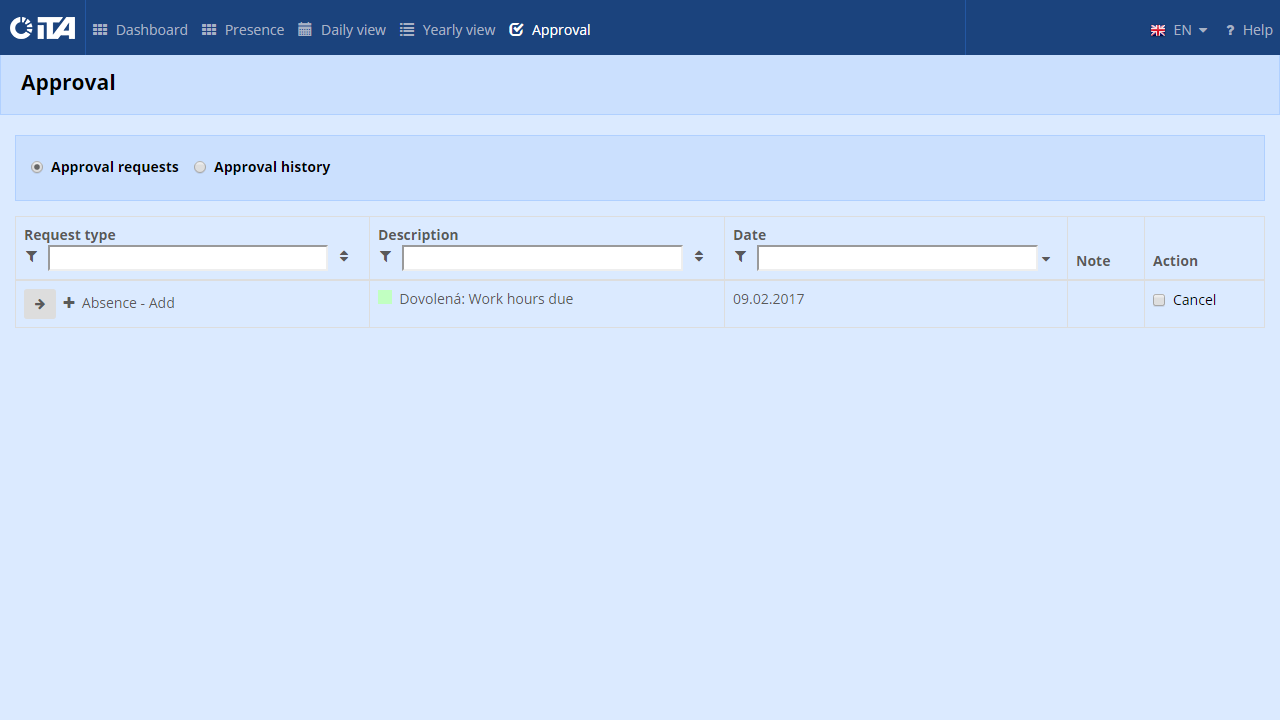Open the Approval menu item

(x=550, y=30)
